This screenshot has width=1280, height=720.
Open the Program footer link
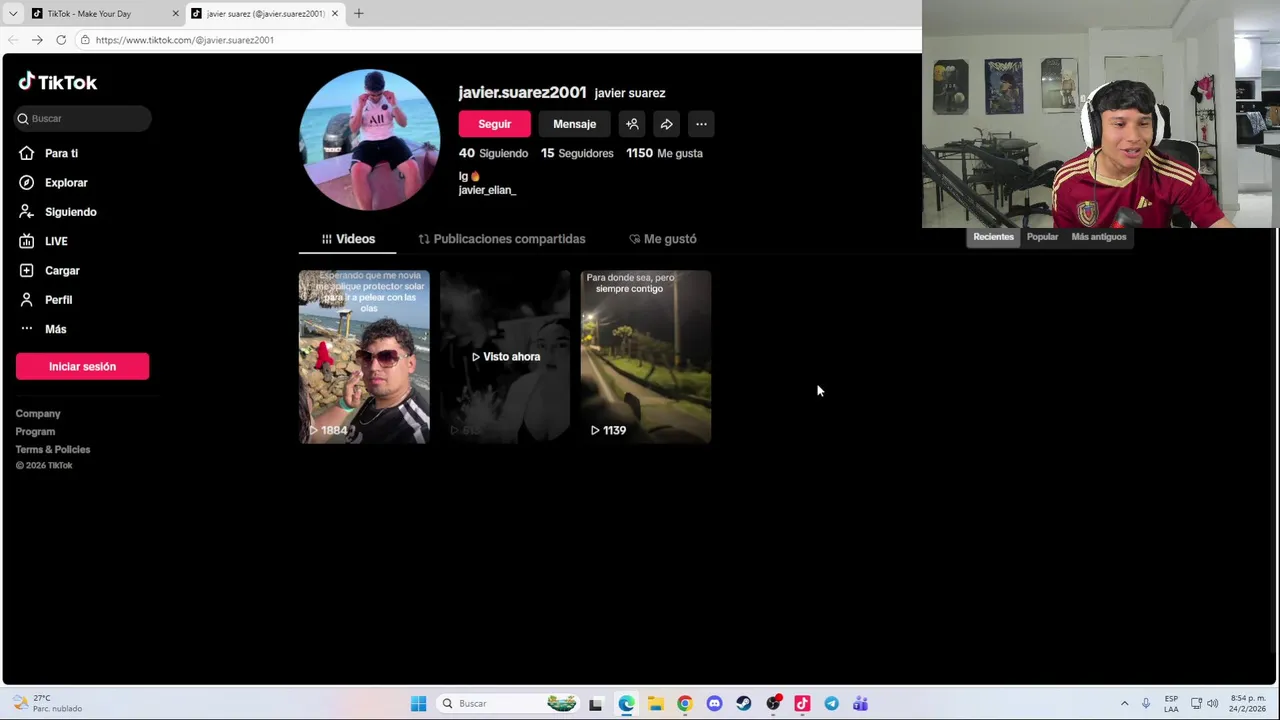(35, 432)
